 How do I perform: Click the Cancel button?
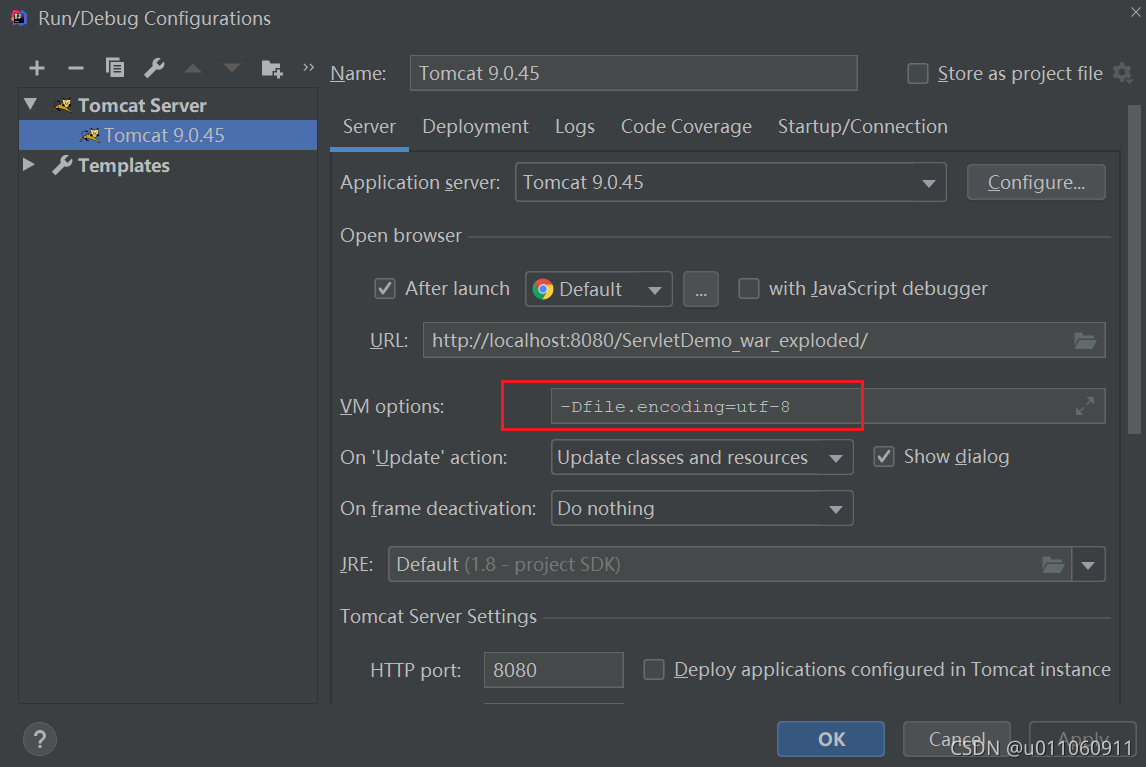tap(957, 739)
